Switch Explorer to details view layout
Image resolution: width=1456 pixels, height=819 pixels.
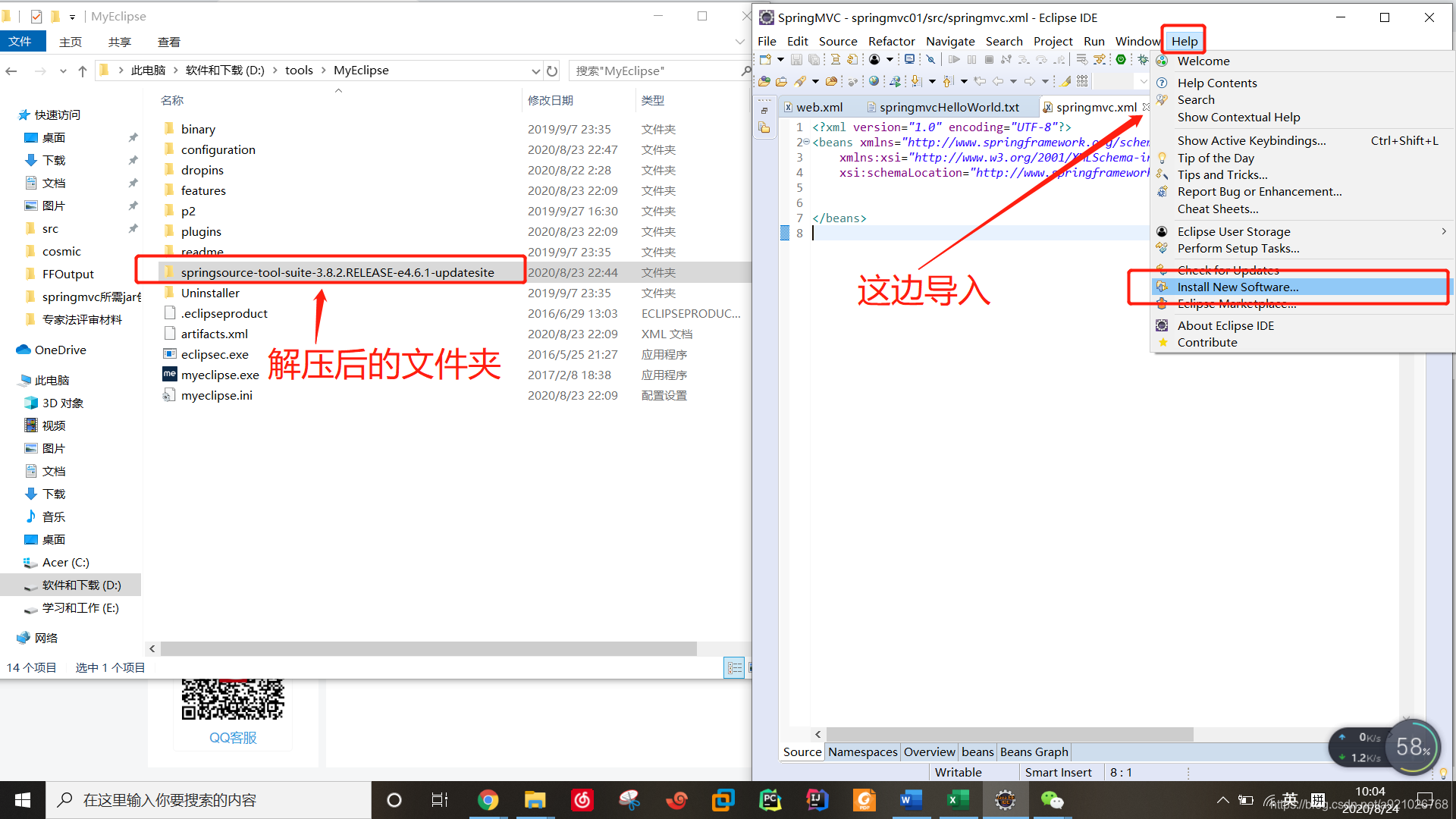point(734,668)
